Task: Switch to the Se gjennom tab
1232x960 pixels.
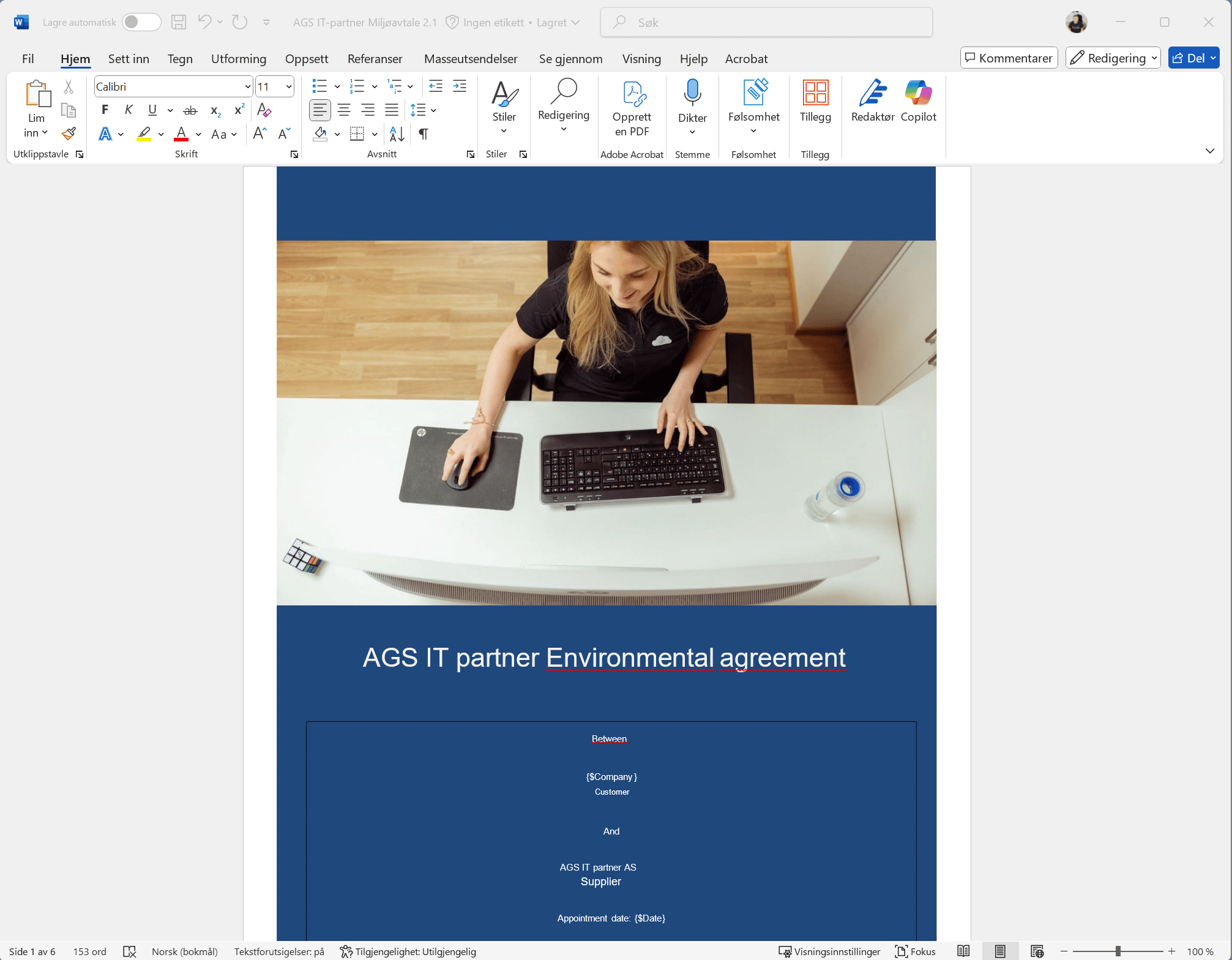Action: tap(570, 59)
